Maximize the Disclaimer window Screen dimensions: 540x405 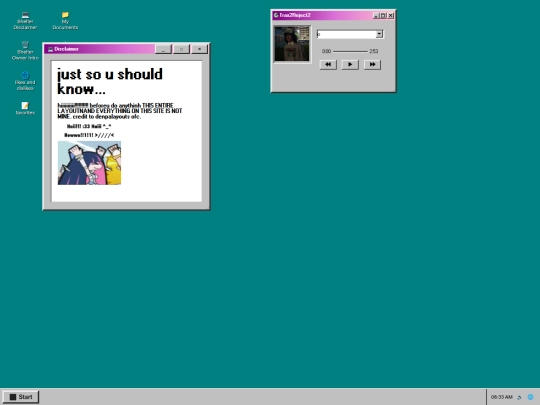(x=181, y=49)
